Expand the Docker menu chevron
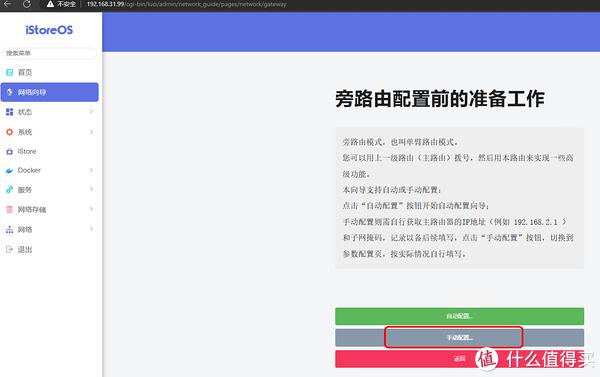Image resolution: width=600 pixels, height=377 pixels. (91, 170)
